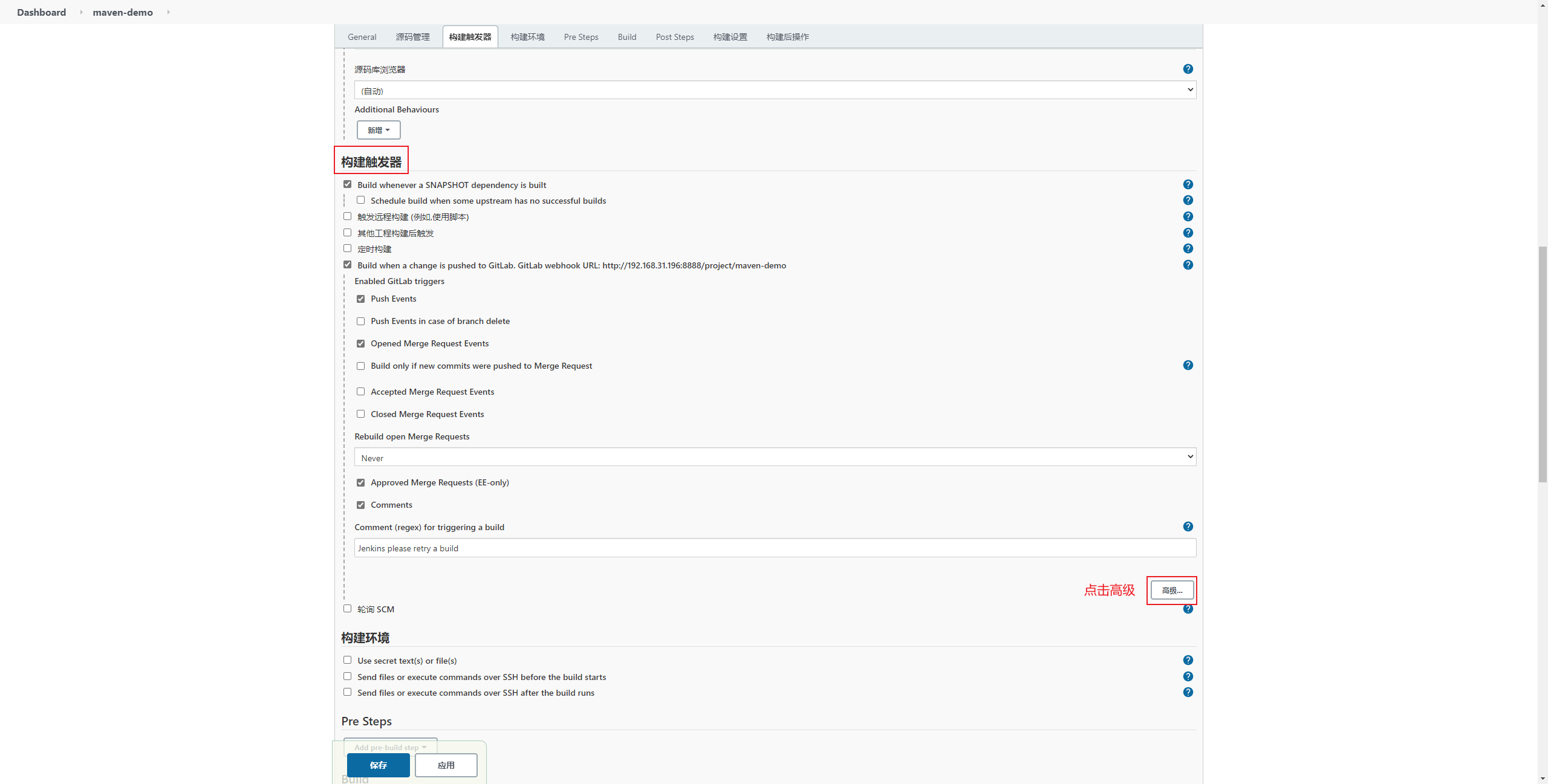The image size is (1548, 784).
Task: Go to Dashboard breadcrumb link
Action: tap(42, 12)
